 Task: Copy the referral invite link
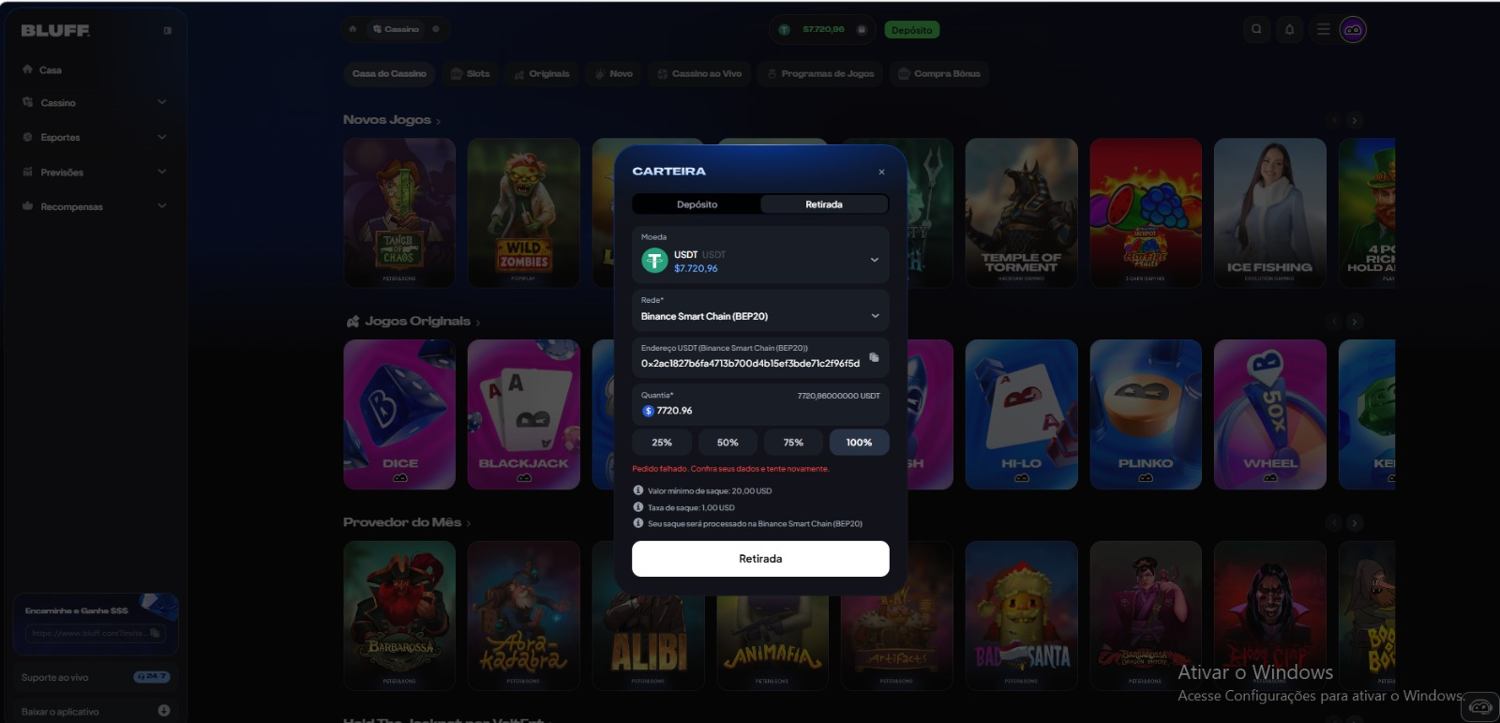[x=155, y=633]
